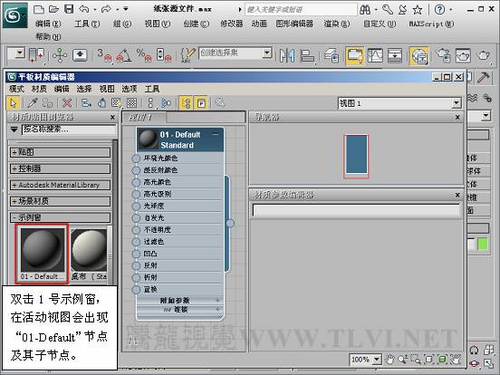Close the 材质/贴图浏览器 panel
Screen dimensions: 500x375
[113, 117]
